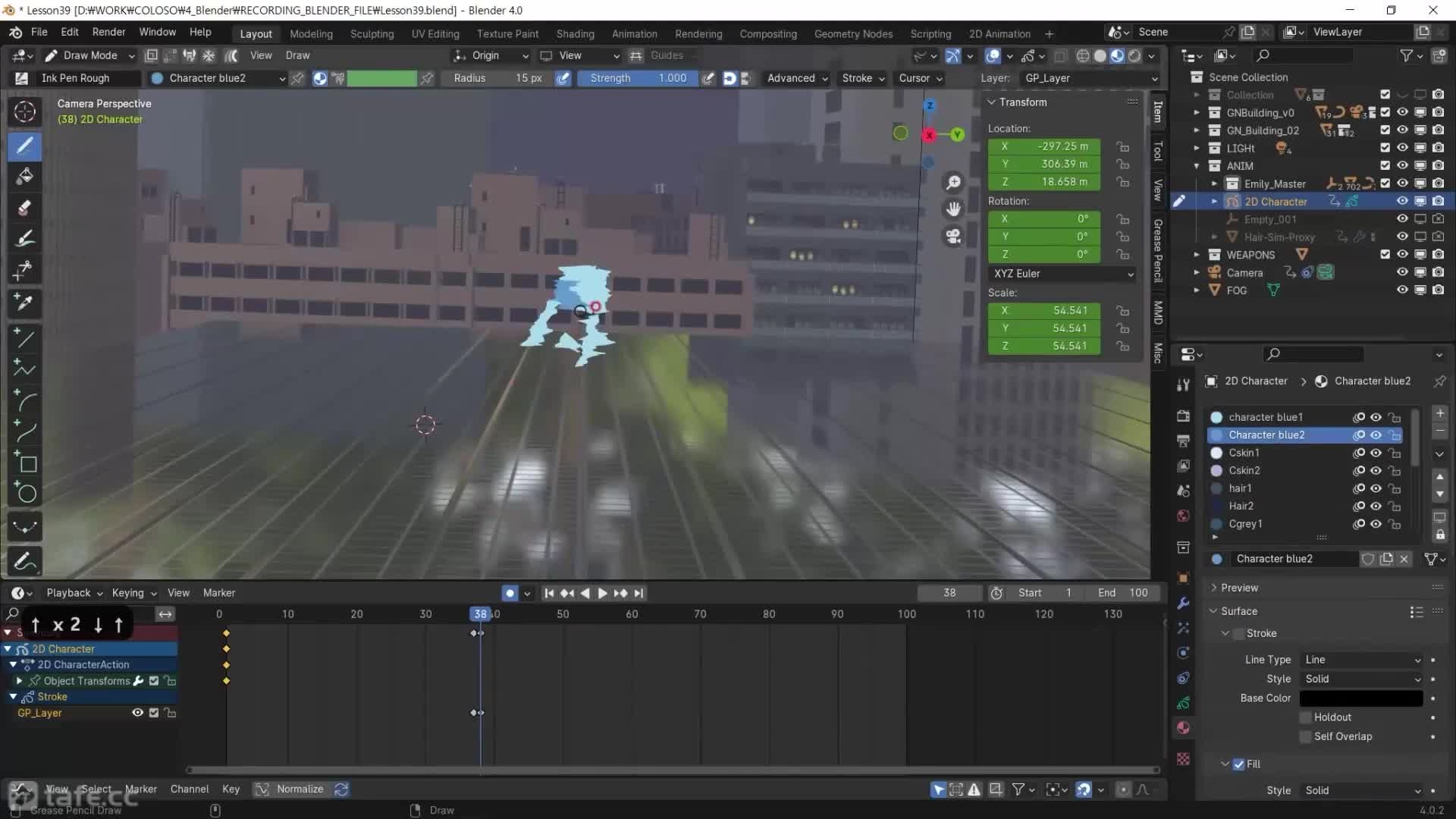Click the End frame field

pyautogui.click(x=1124, y=593)
